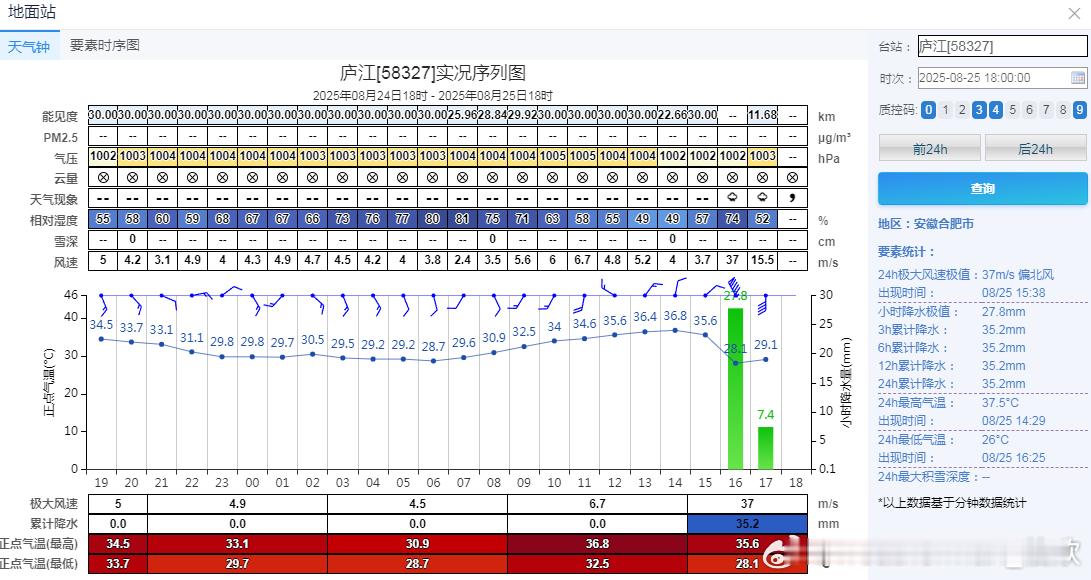Image resolution: width=1091 pixels, height=580 pixels.
Task: Click the cloud cover symbol above the drizzle comma
Action: 793,177
